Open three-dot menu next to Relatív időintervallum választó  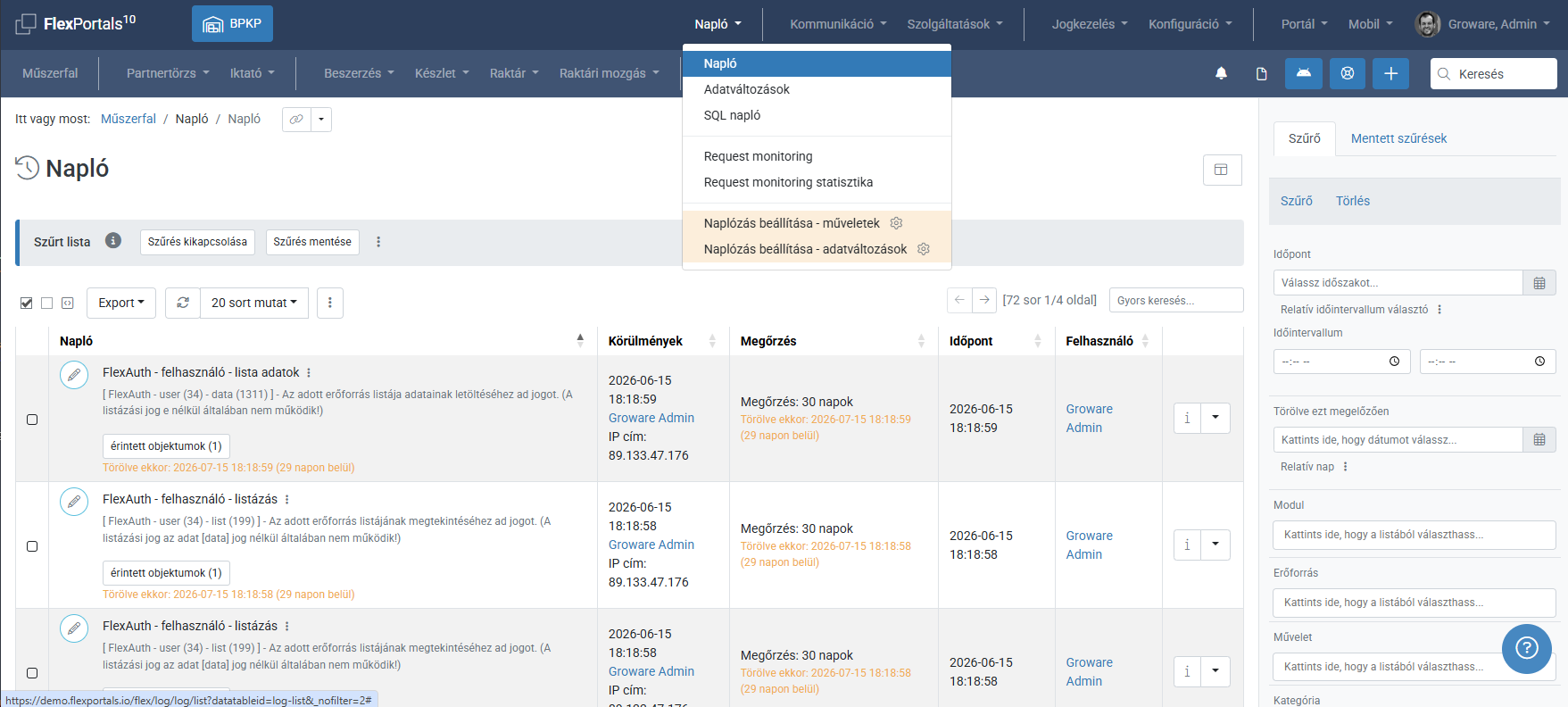point(1439,310)
